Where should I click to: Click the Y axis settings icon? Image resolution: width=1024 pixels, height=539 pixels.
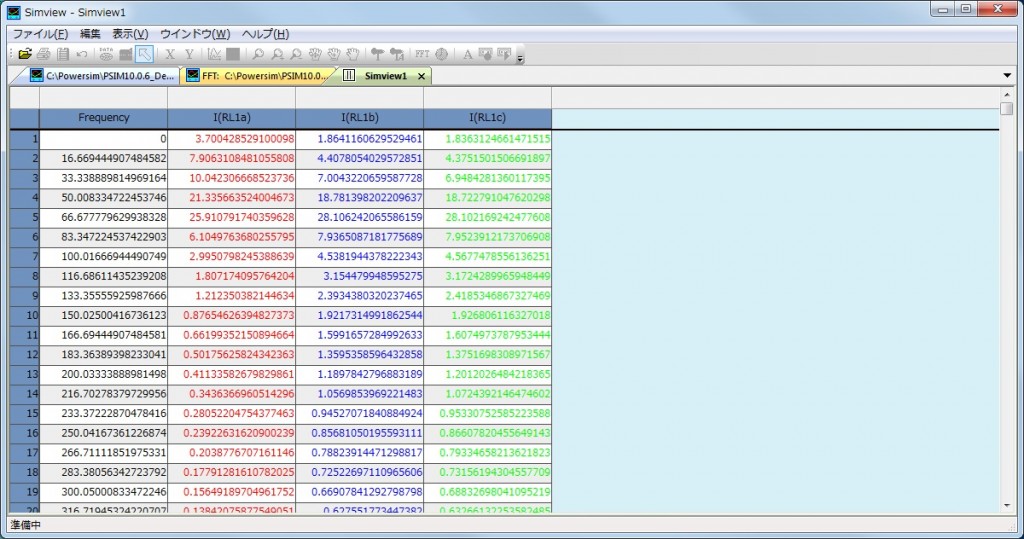(x=189, y=54)
